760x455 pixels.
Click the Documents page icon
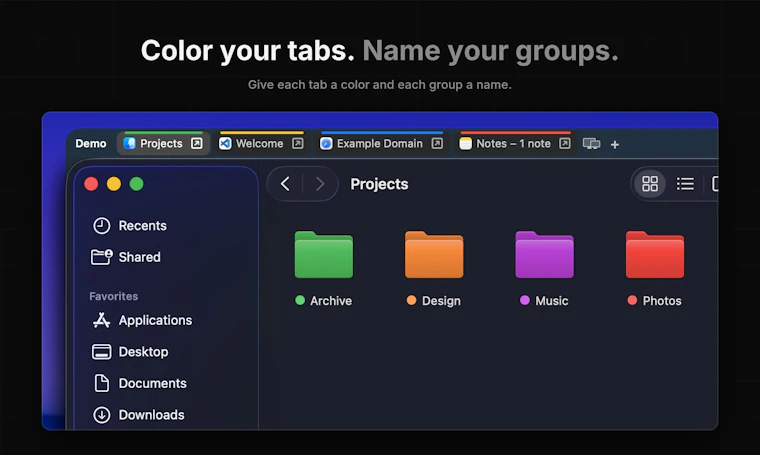point(102,383)
